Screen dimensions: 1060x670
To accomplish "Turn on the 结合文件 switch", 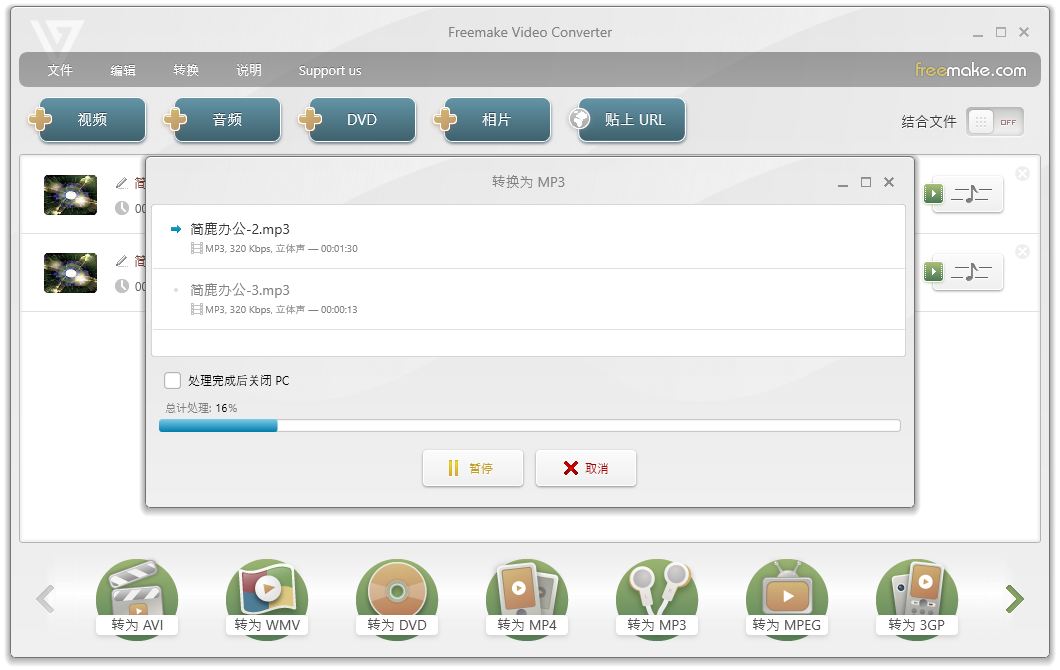I will click(x=994, y=121).
